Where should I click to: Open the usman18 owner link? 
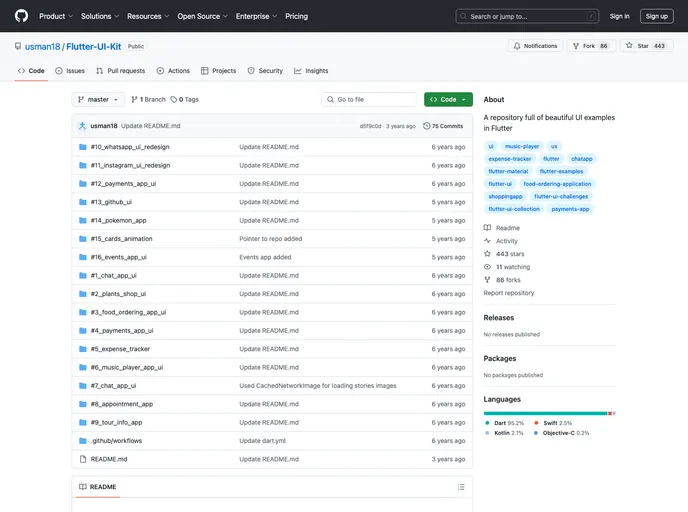point(42,47)
